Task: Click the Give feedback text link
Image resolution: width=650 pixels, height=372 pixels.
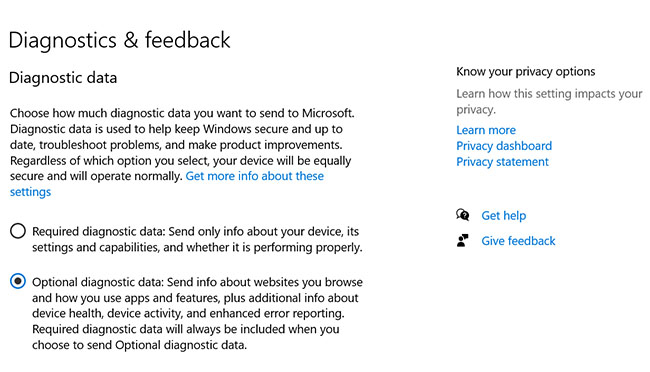Action: tap(518, 241)
